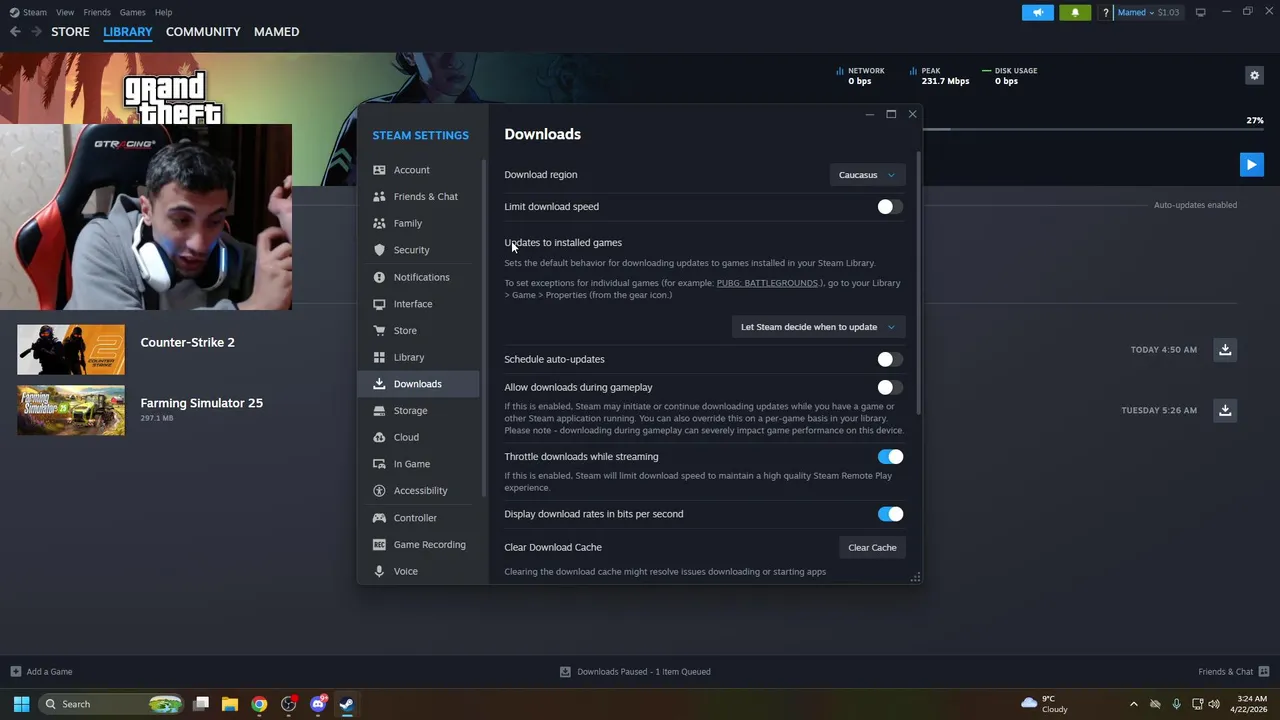Click the In Game monitor icon
Image resolution: width=1280 pixels, height=720 pixels.
coord(379,464)
